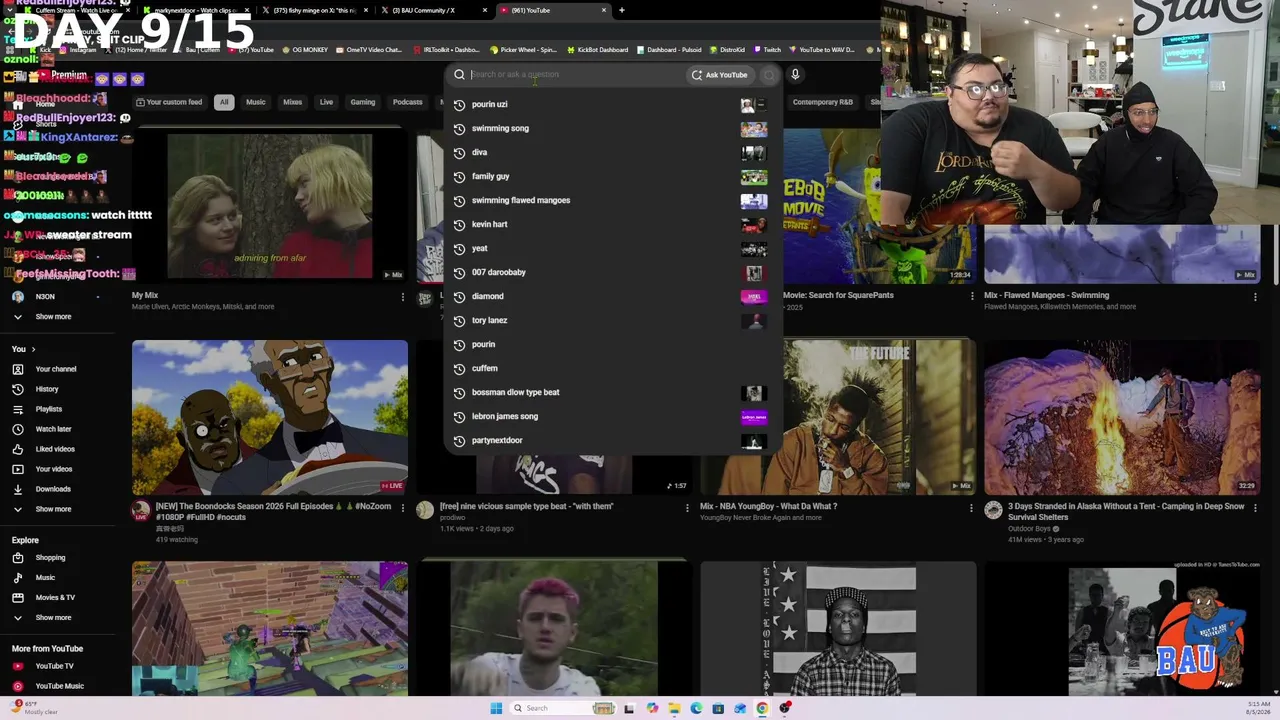The width and height of the screenshot is (1280, 720).
Task: Open the 'Your videos' sidebar icon
Action: point(18,469)
